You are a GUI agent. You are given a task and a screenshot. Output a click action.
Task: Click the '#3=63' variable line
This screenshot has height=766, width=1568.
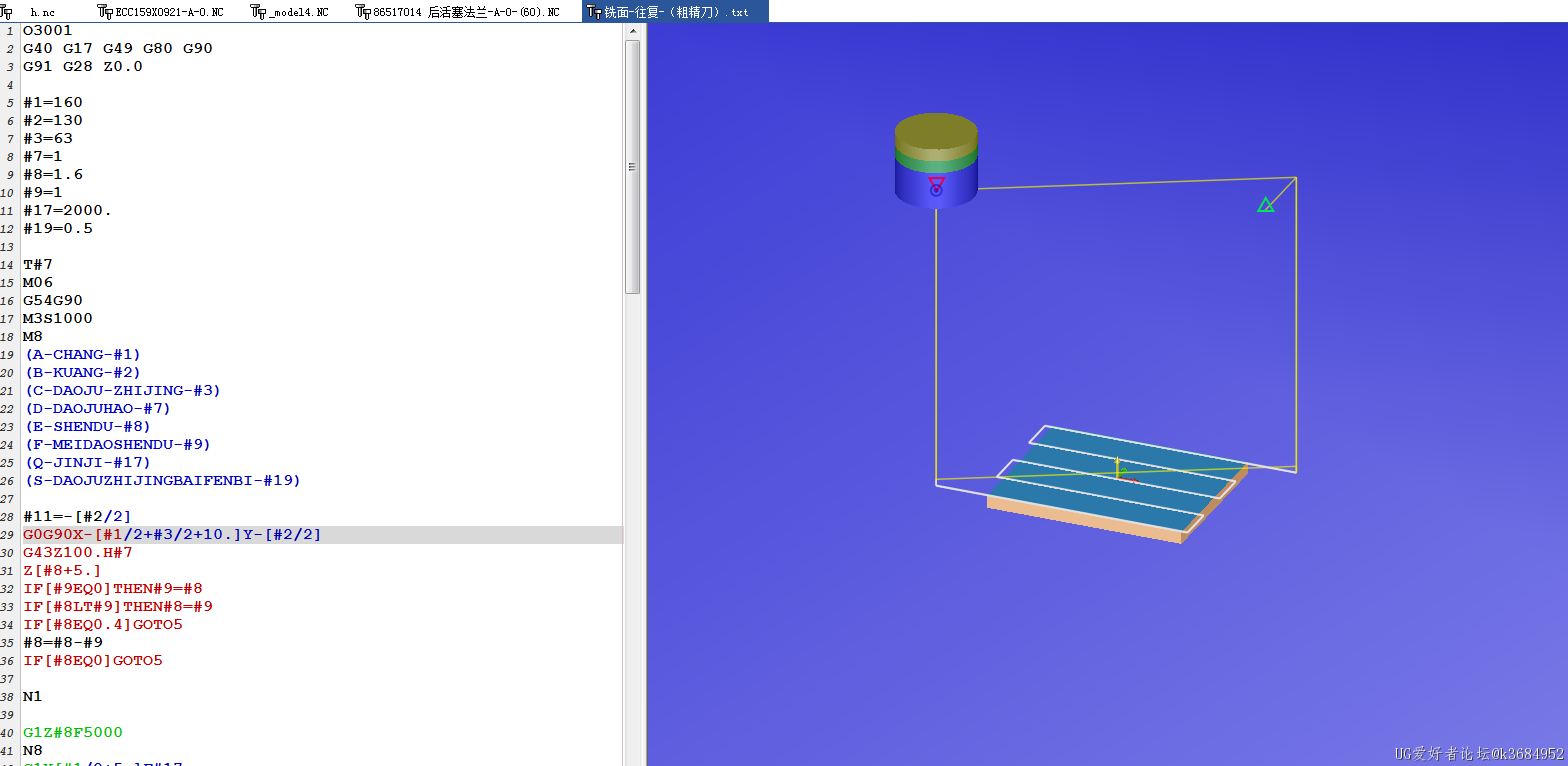tap(48, 138)
